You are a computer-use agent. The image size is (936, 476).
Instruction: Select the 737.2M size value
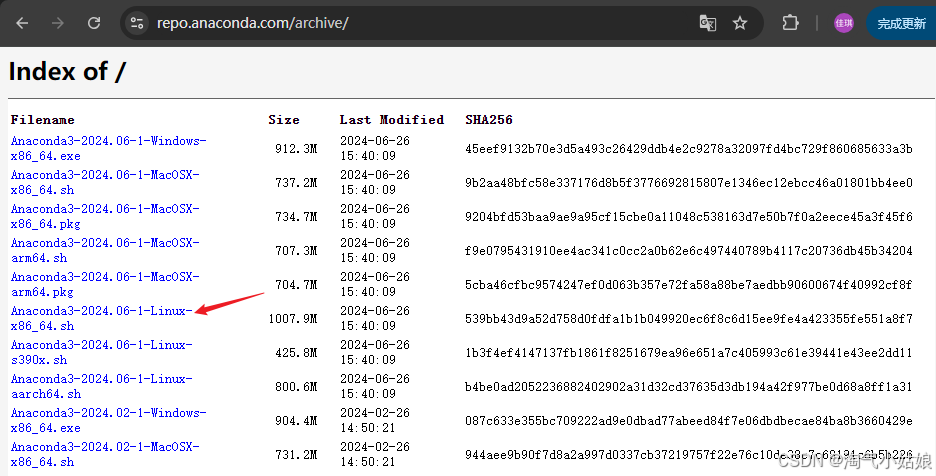click(x=296, y=182)
